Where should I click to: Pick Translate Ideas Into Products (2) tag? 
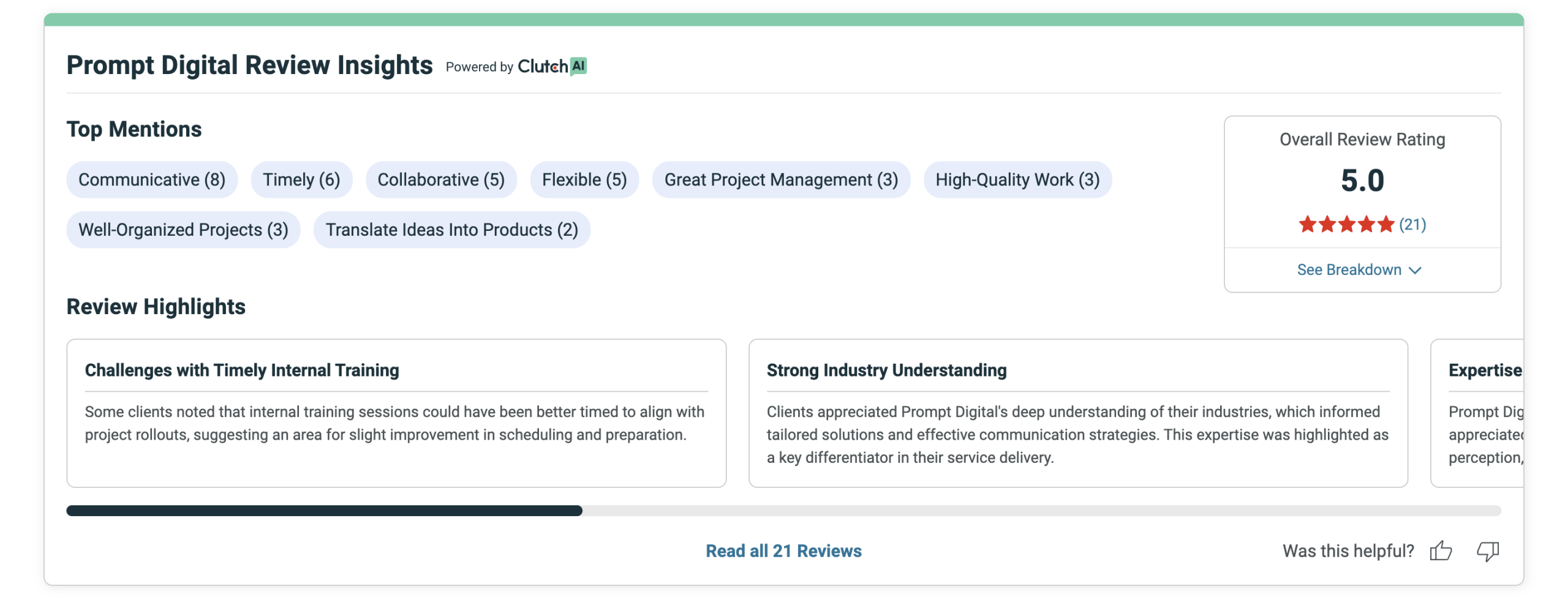(x=451, y=230)
